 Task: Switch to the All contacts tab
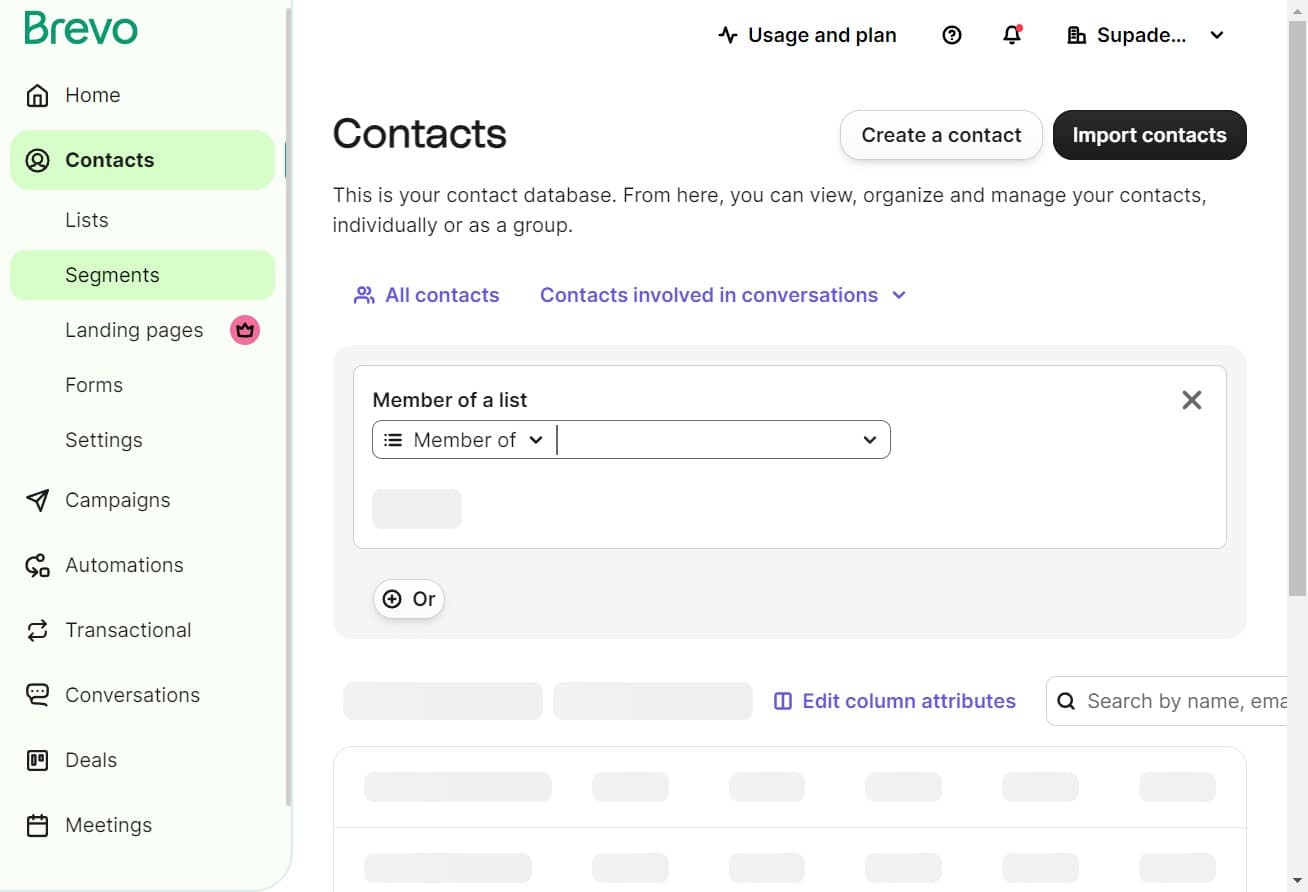click(426, 295)
